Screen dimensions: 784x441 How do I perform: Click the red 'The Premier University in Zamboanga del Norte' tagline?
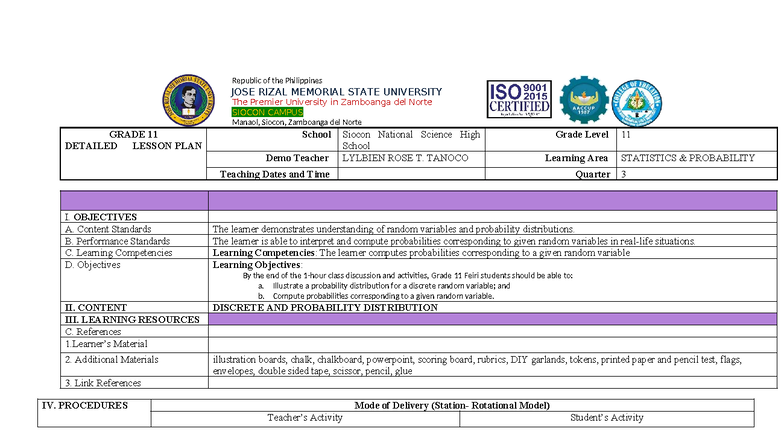332,102
